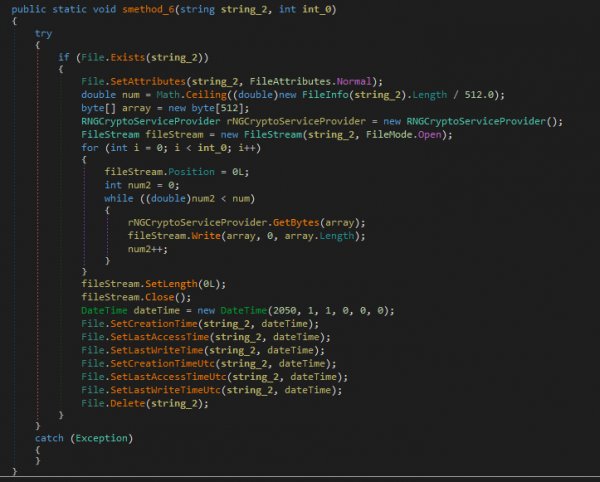This screenshot has height=482, width=600.
Task: Click the File.Exists call in the if condition
Action: (105, 56)
